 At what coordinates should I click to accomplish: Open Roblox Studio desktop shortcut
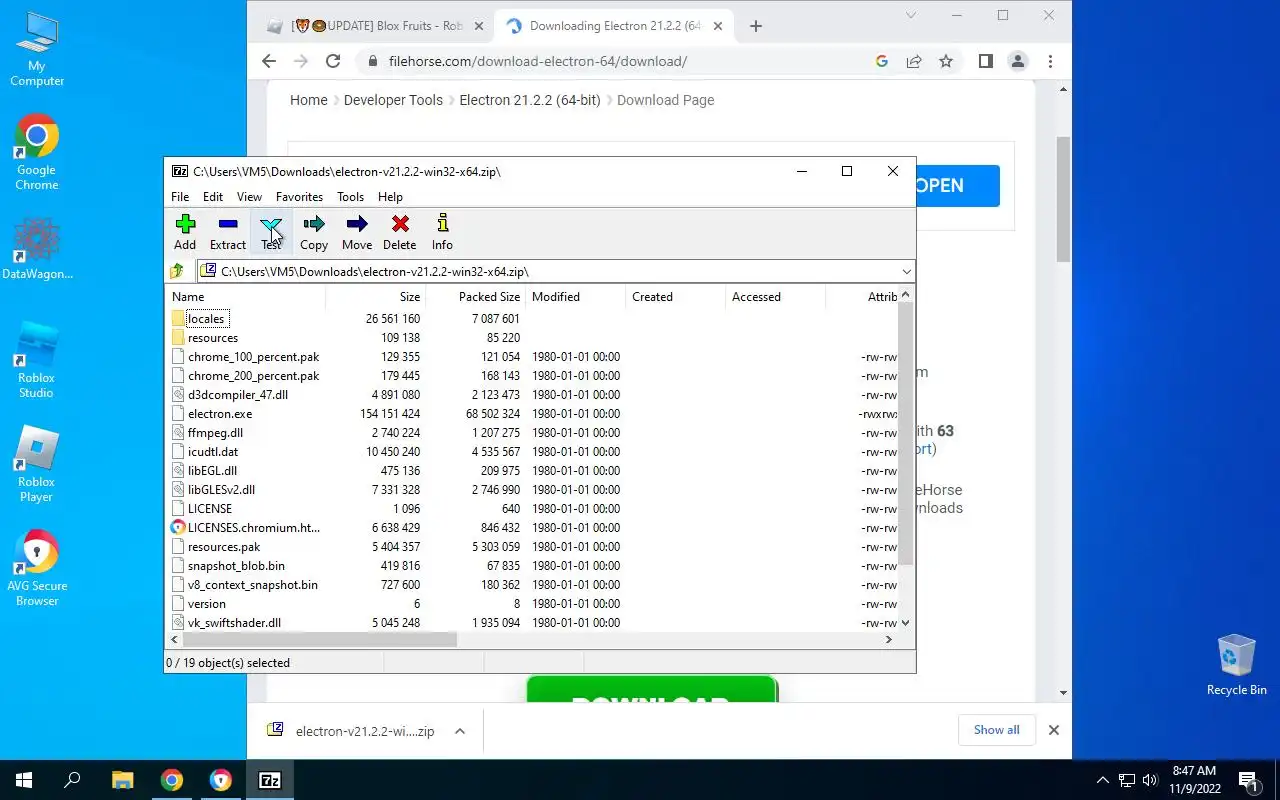coord(37,360)
